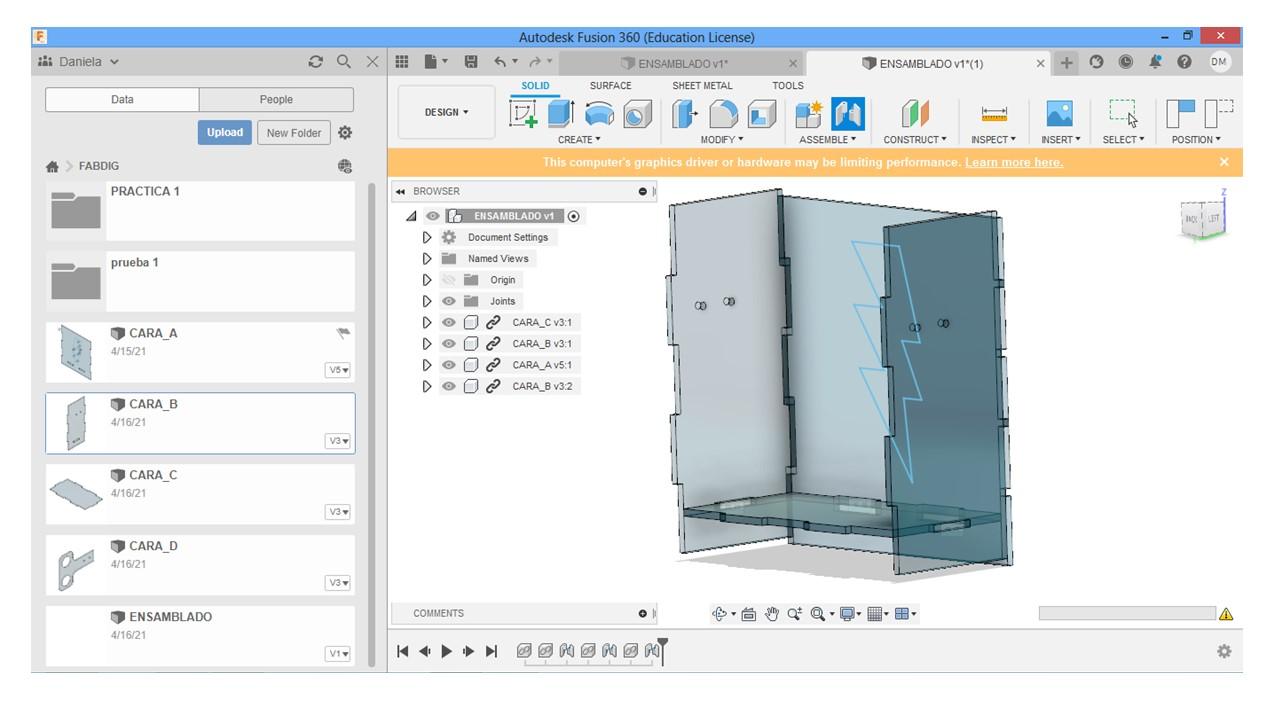This screenshot has height=720, width=1280.
Task: Click the Press Pull modify icon
Action: coord(685,114)
